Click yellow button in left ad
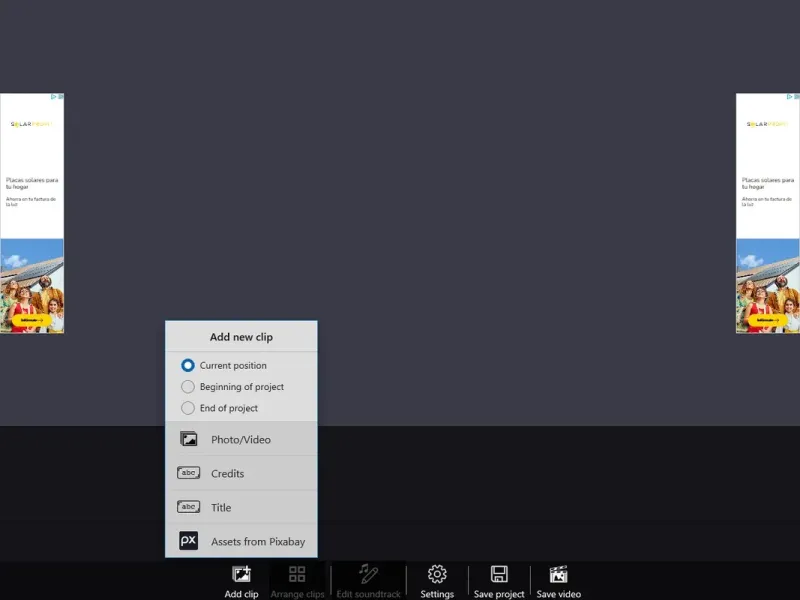 32,320
